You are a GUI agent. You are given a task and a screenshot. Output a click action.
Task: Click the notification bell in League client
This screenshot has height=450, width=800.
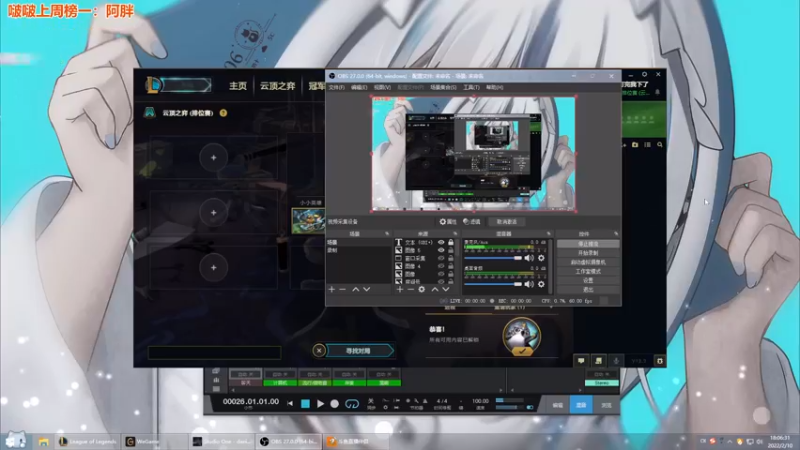pyautogui.click(x=657, y=92)
